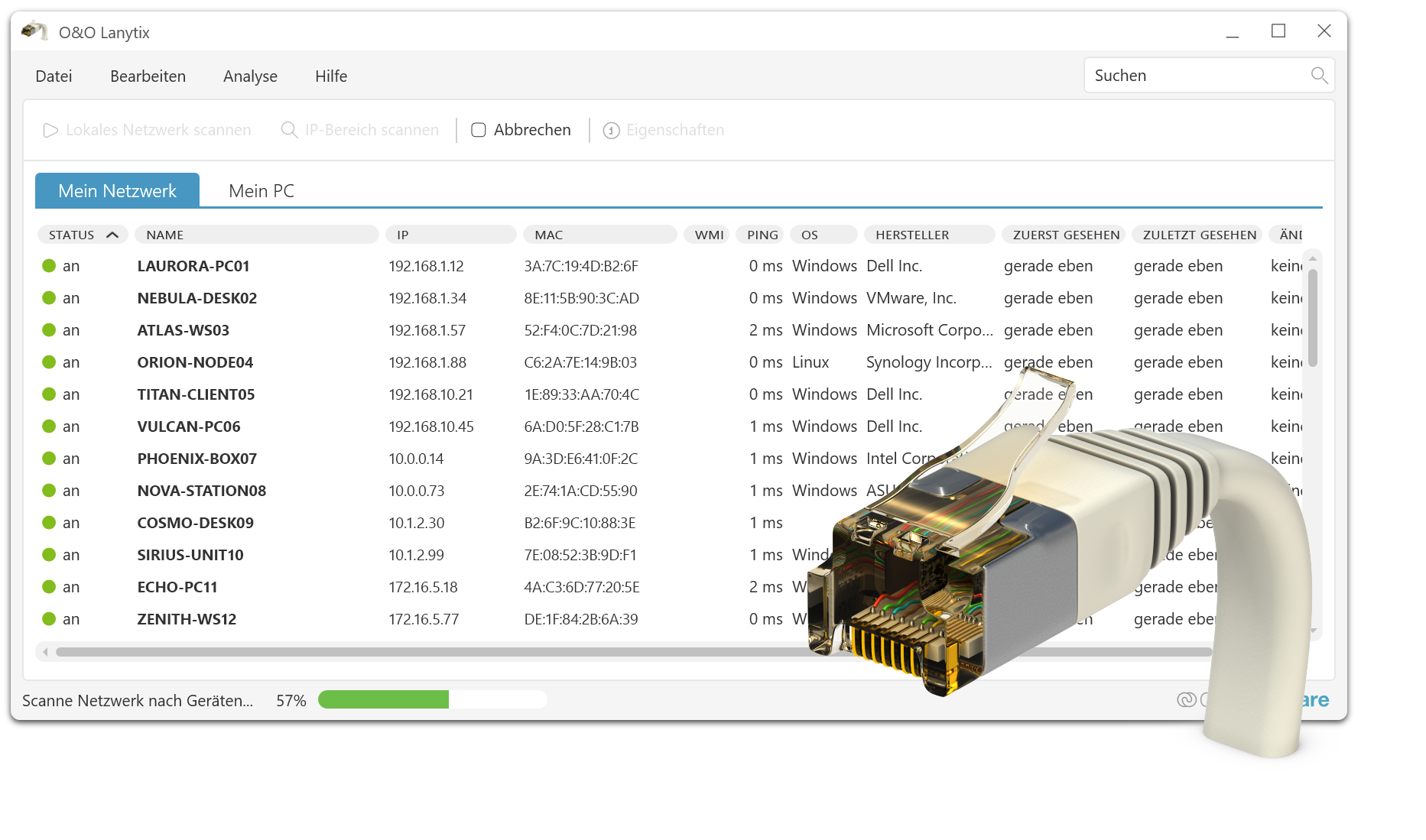Open the Datei menu

point(54,76)
